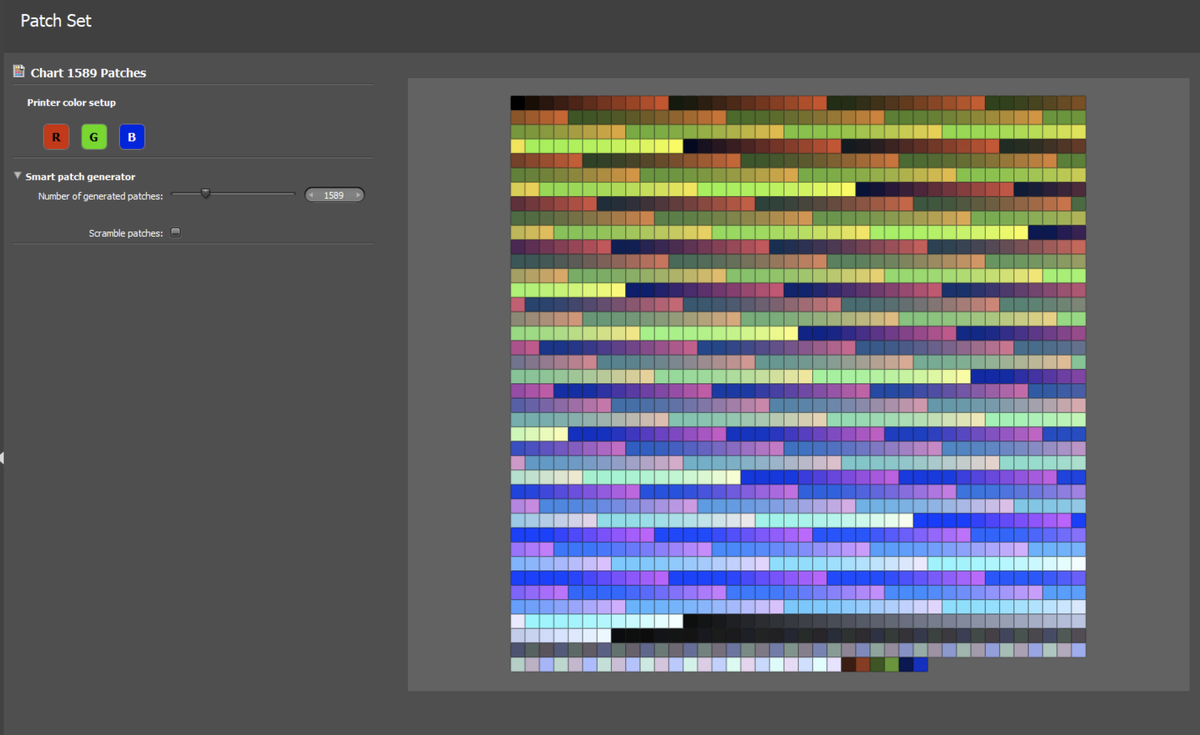The image size is (1200, 735).
Task: Select the top-right corner patch of the chart
Action: (1078, 103)
